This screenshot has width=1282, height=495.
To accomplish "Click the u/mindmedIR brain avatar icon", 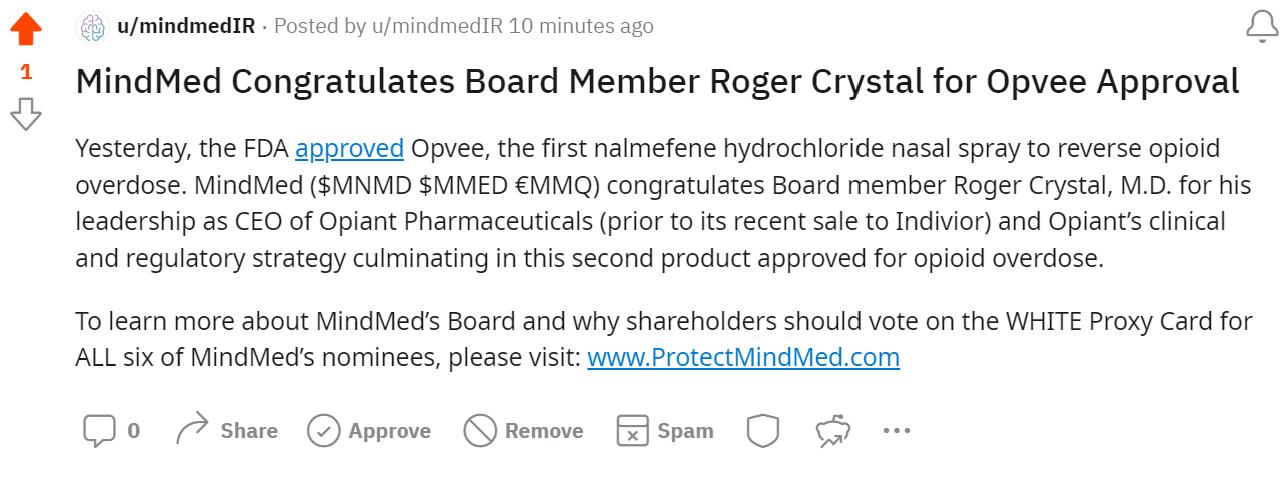I will (x=92, y=27).
